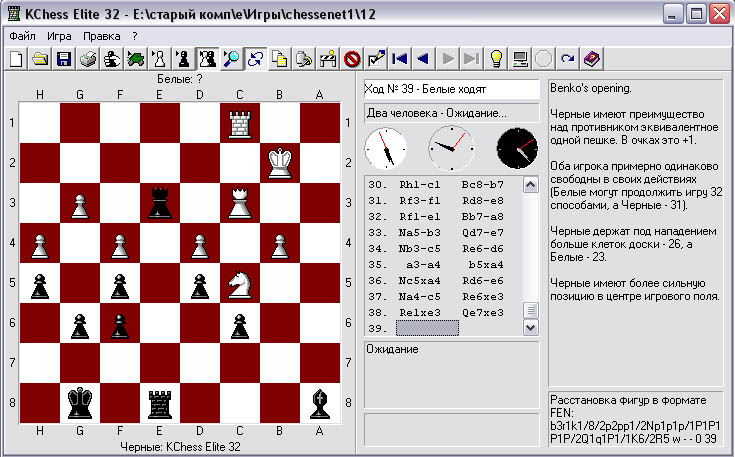Viewport: 735px width, 457px height.
Task: Click the New game blank page icon
Action: tap(16, 59)
